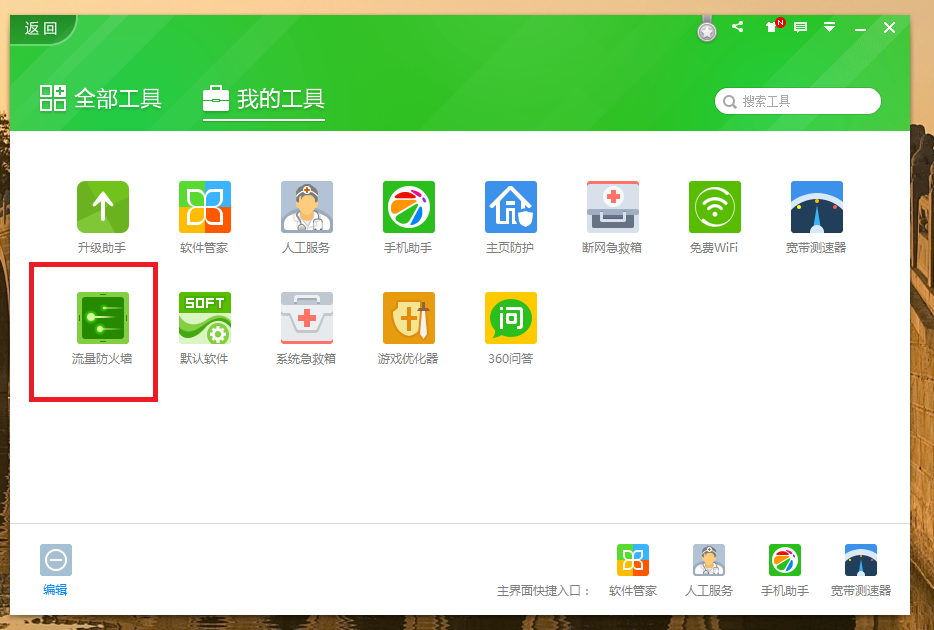Click the 编辑 edit icon at the bottom left
This screenshot has width=934, height=630.
(x=56, y=560)
